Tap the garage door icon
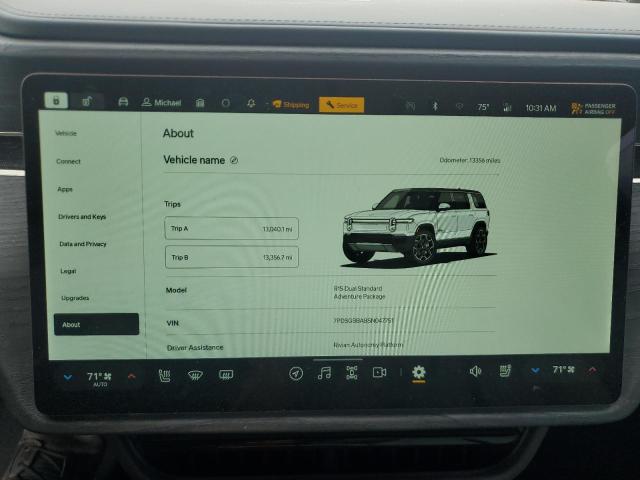This screenshot has height=480, width=640. 200,103
